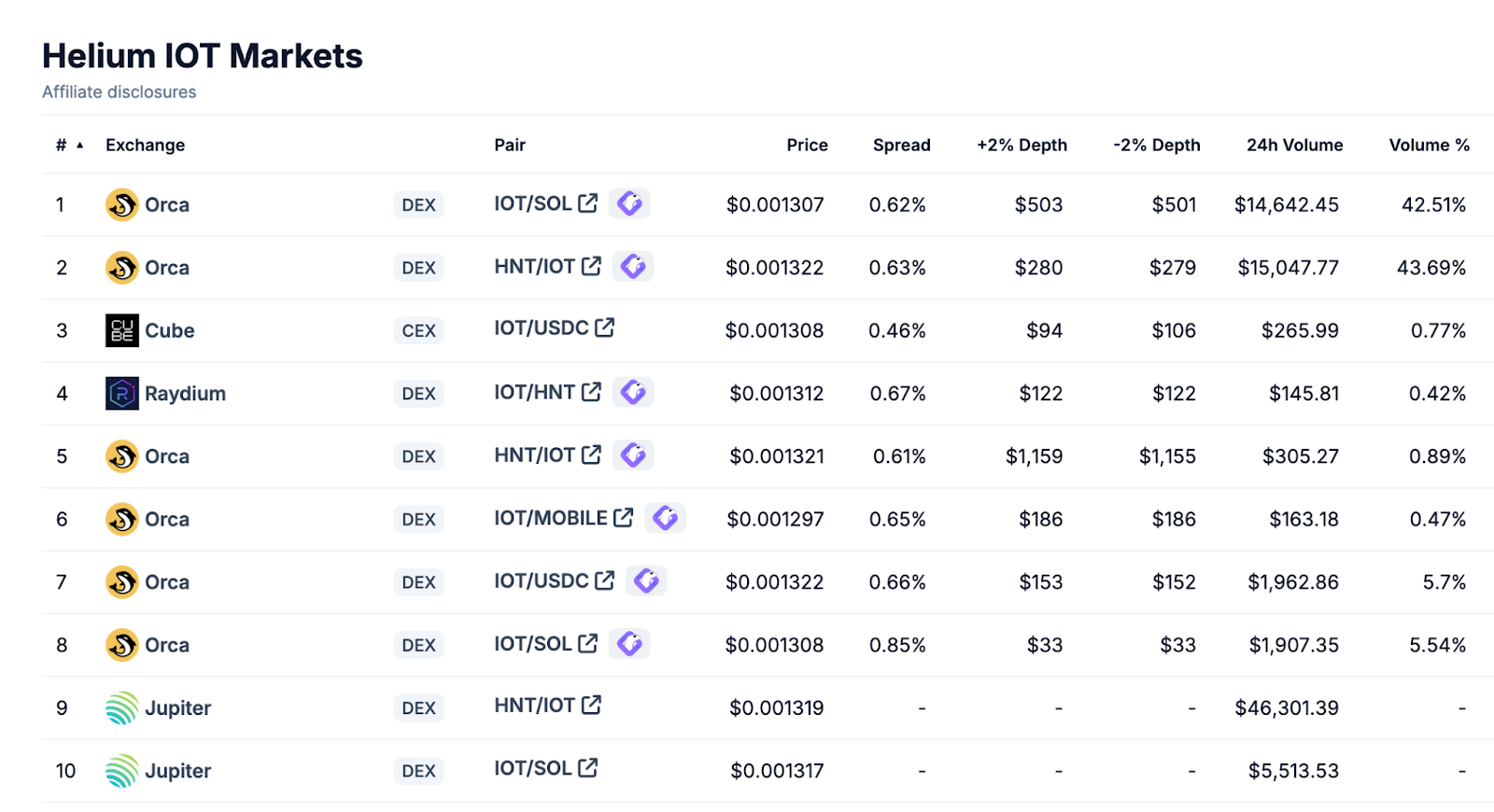This screenshot has height=812, width=1494.
Task: Click Raydium exchange logo
Action: point(121,393)
